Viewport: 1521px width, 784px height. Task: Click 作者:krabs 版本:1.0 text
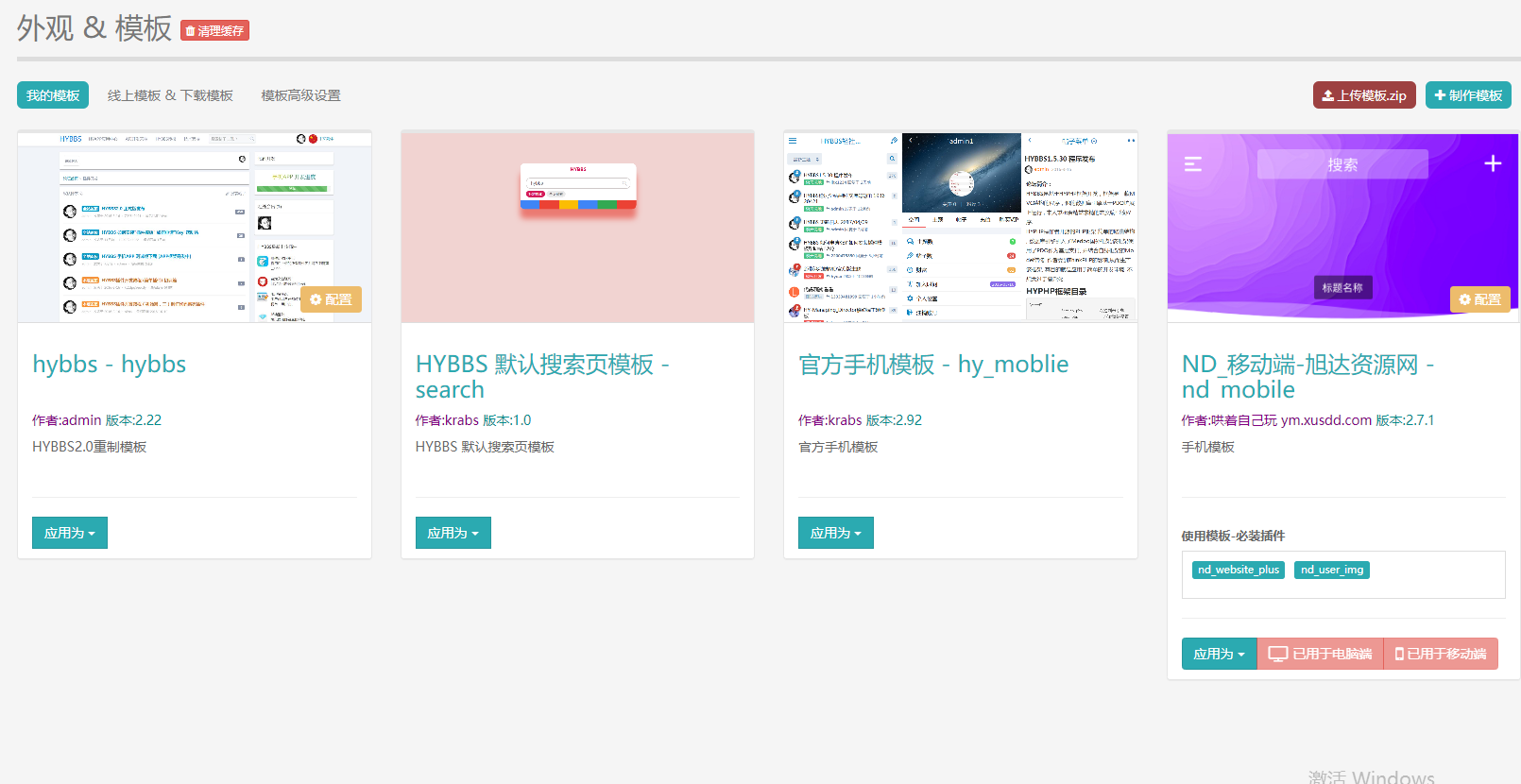(473, 420)
